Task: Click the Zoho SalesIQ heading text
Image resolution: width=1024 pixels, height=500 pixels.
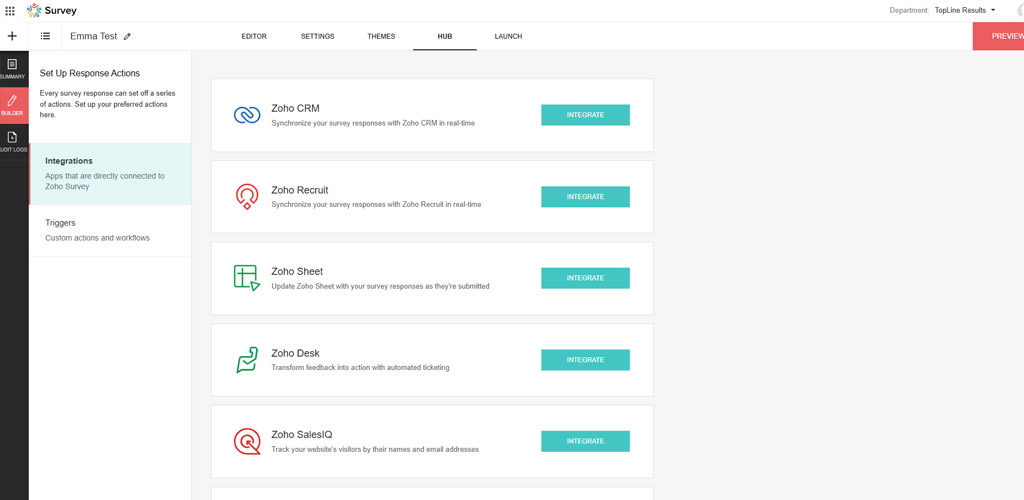Action: pyautogui.click(x=302, y=435)
